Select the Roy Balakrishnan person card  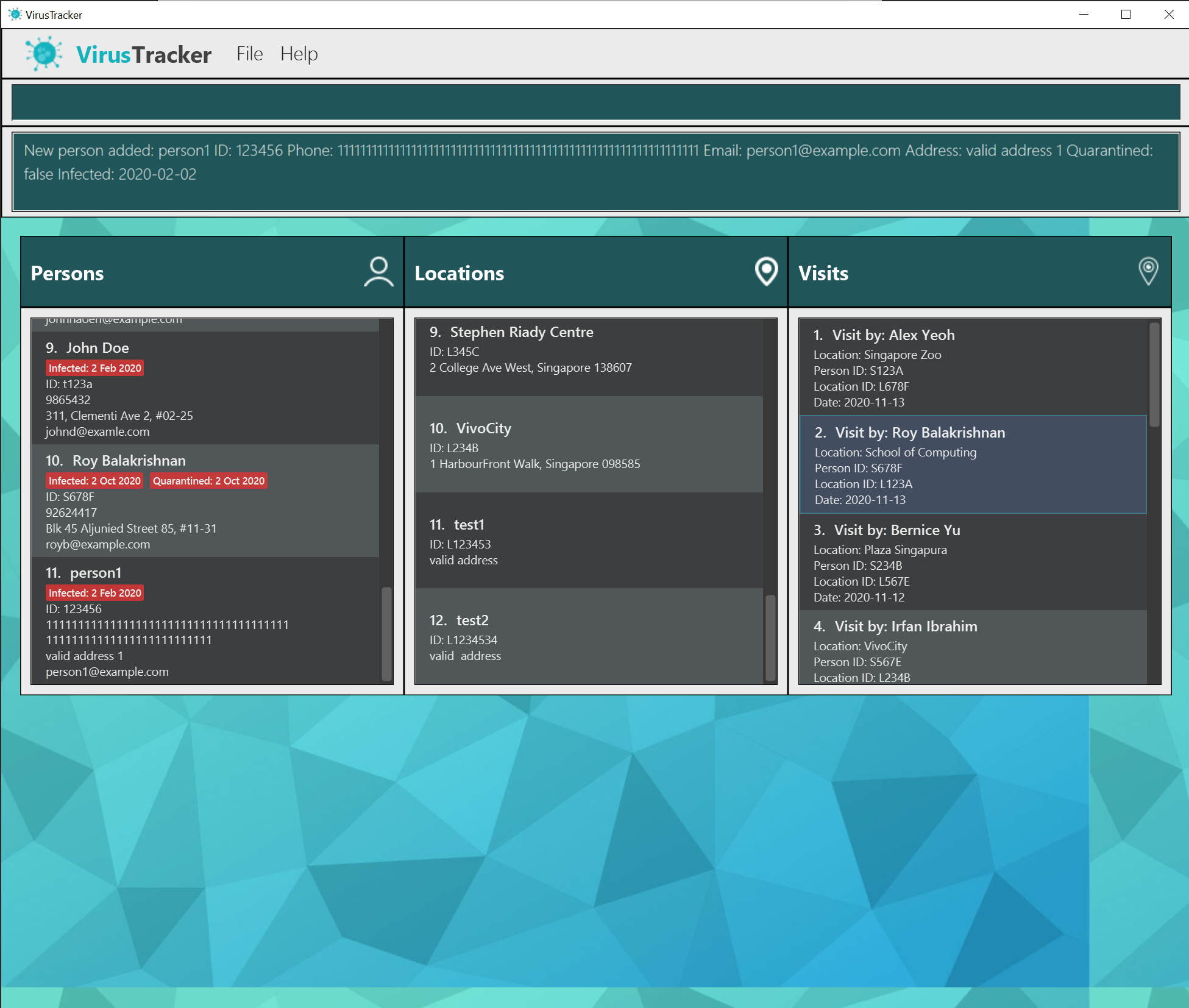205,501
